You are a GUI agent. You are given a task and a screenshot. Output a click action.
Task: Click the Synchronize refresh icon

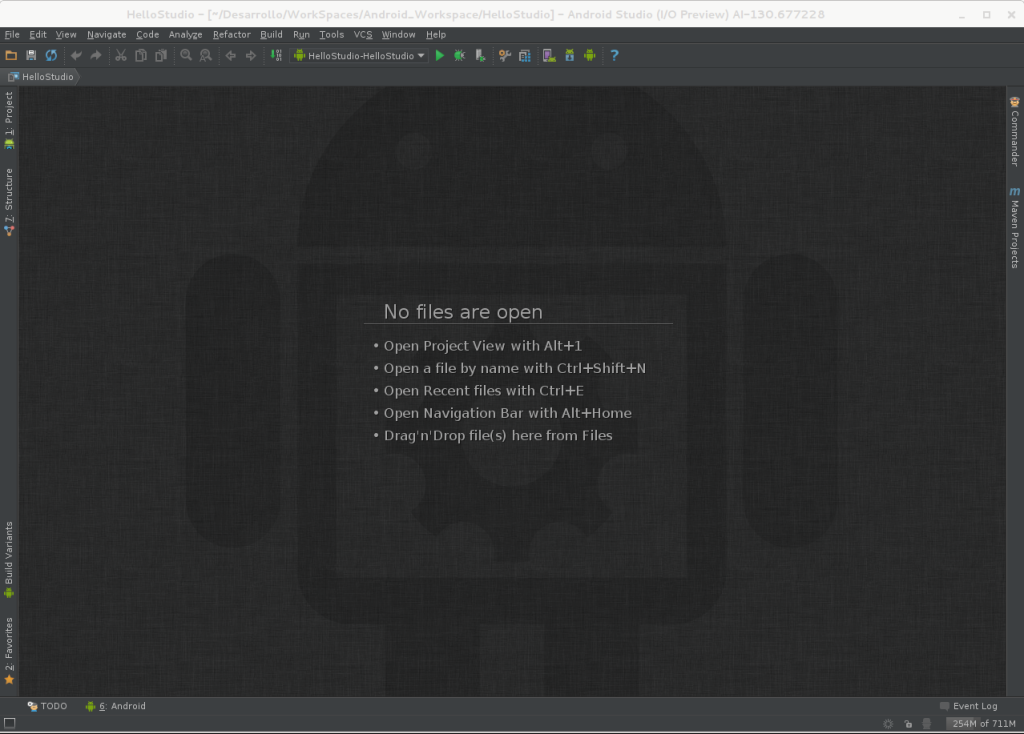[51, 56]
